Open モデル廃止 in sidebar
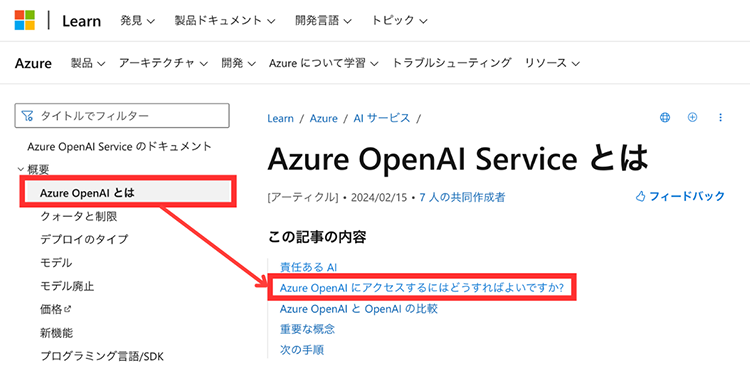The width and height of the screenshot is (750, 376). [x=66, y=286]
